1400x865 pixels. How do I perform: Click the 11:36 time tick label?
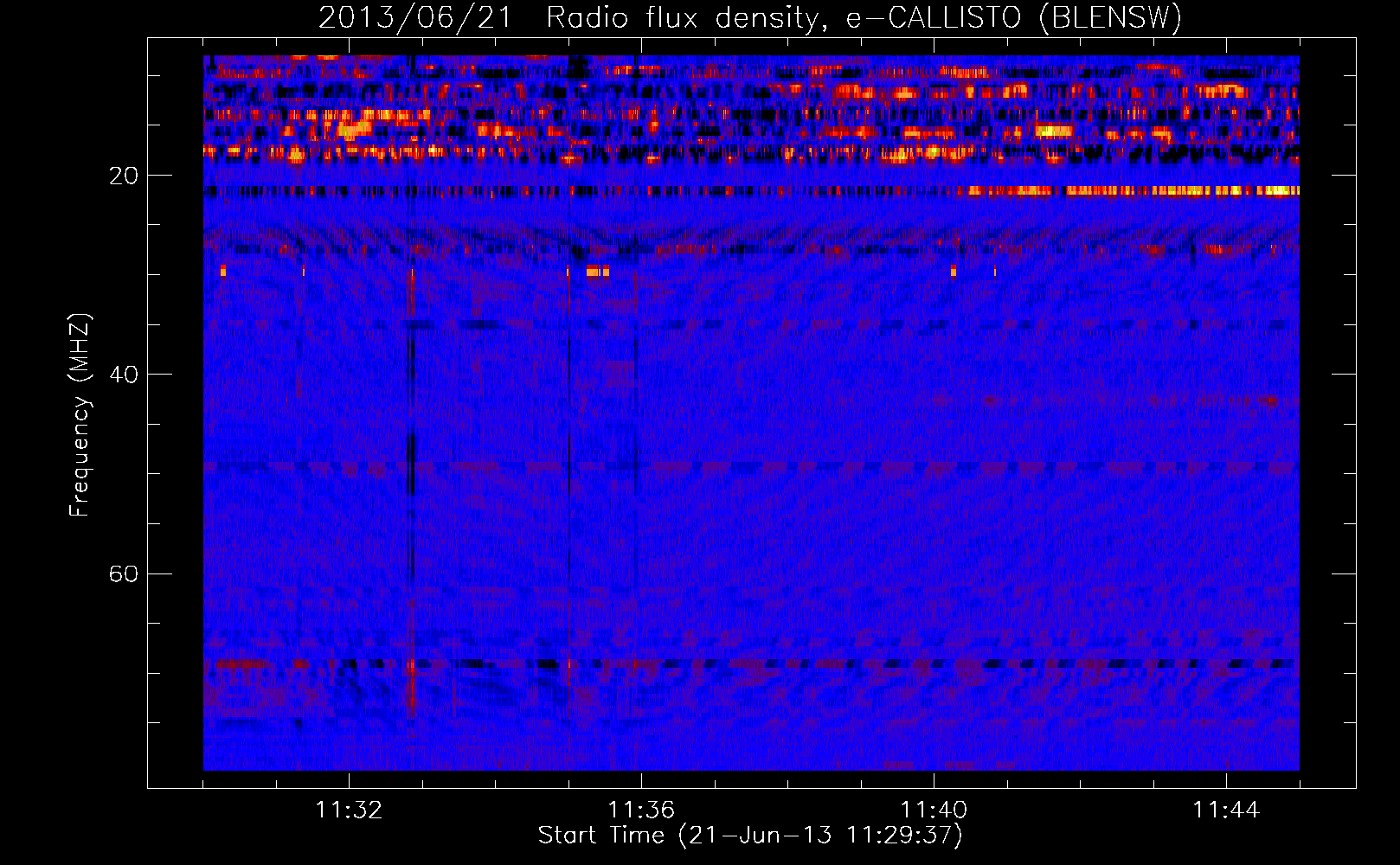pos(641,810)
